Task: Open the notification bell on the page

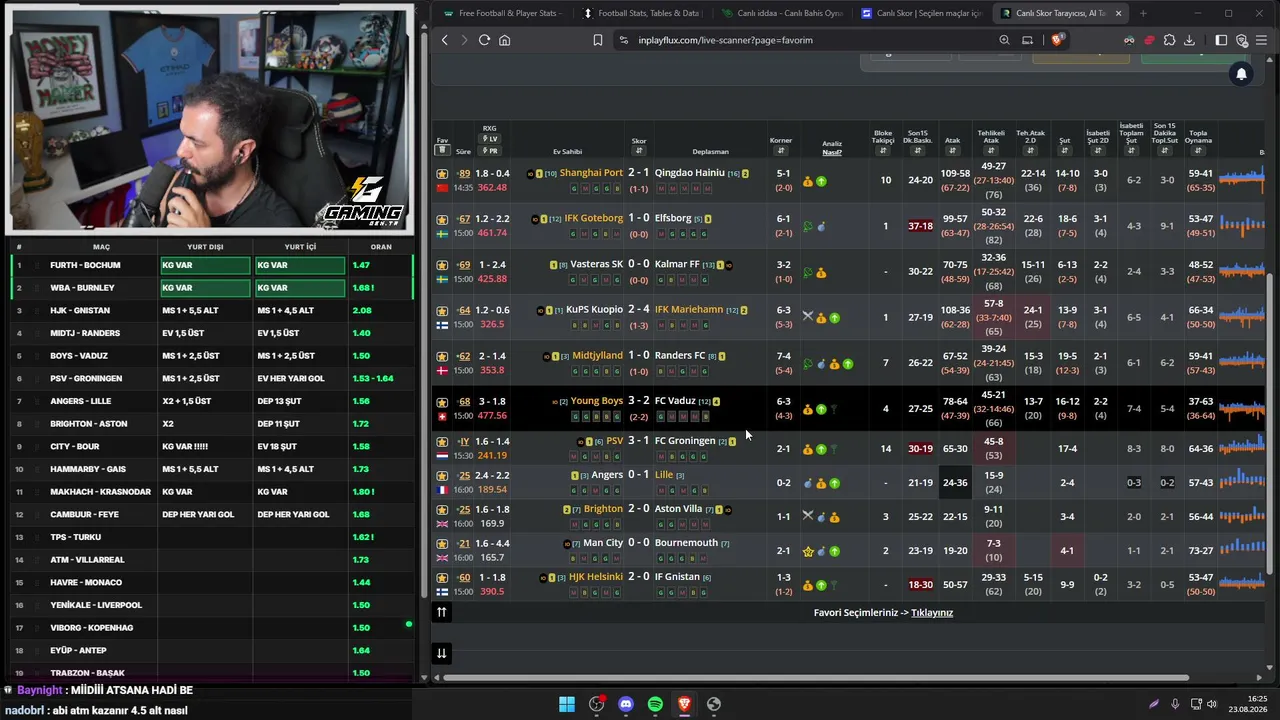Action: (x=1241, y=74)
